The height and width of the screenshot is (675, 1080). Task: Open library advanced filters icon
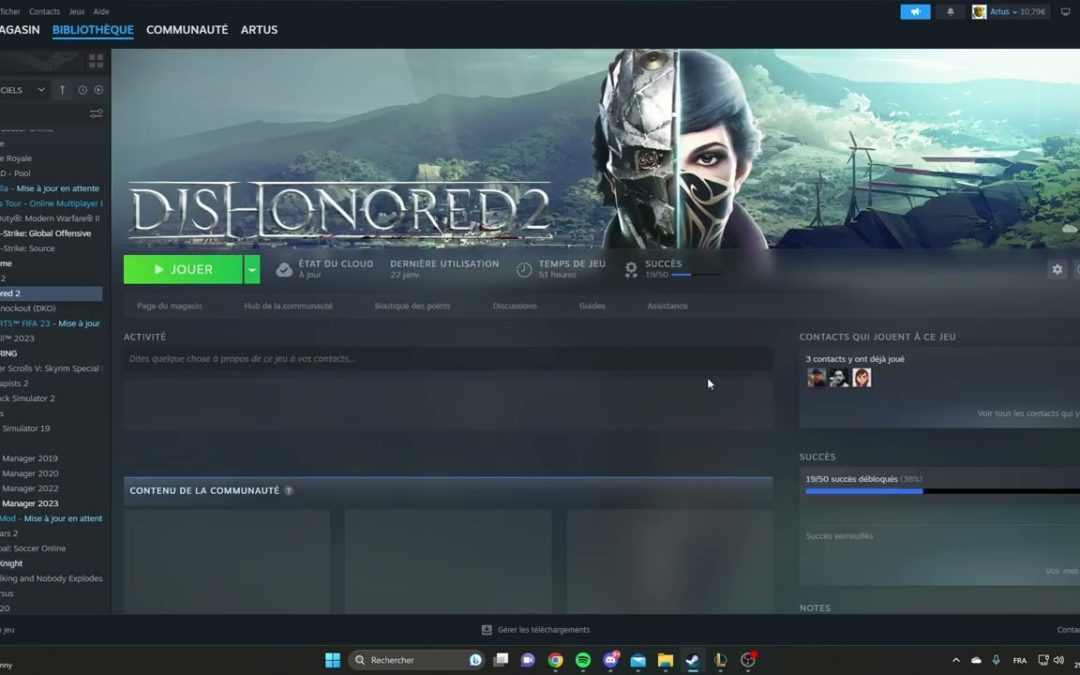(x=96, y=113)
